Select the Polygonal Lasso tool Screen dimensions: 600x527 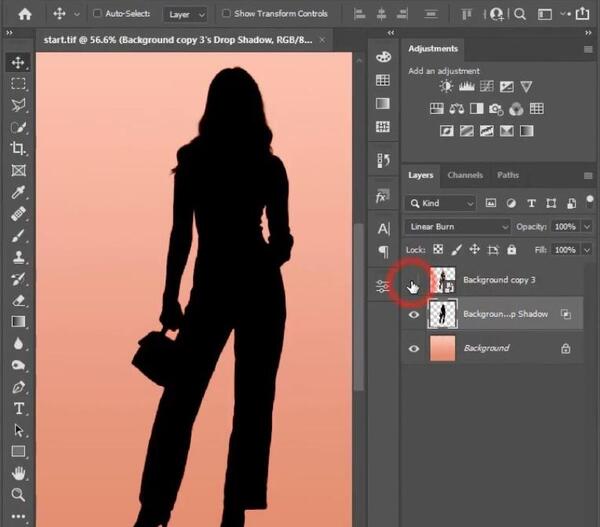pyautogui.click(x=18, y=105)
